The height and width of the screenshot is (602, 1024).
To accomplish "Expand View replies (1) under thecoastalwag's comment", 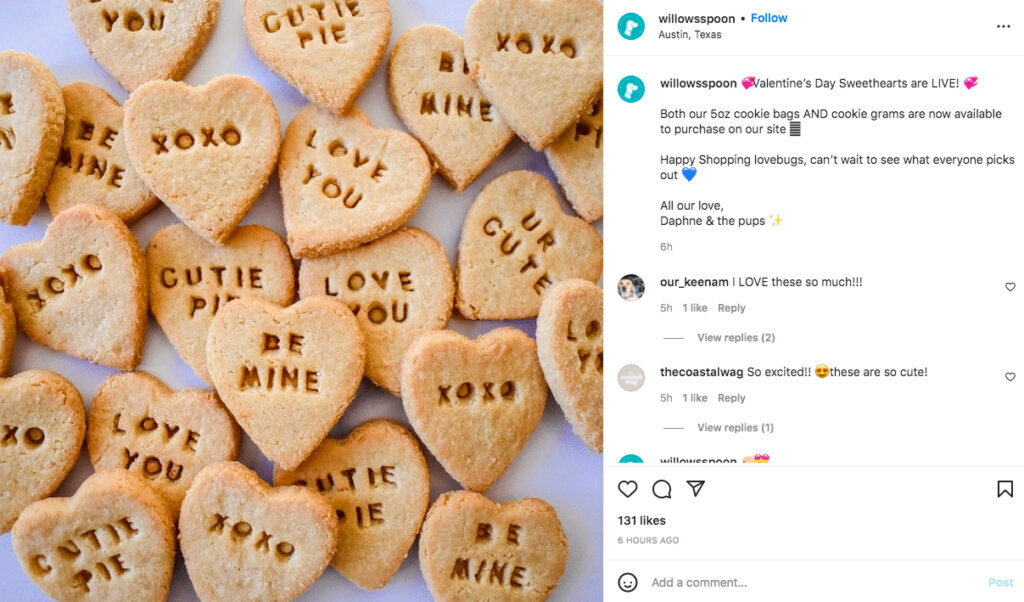I will 736,427.
